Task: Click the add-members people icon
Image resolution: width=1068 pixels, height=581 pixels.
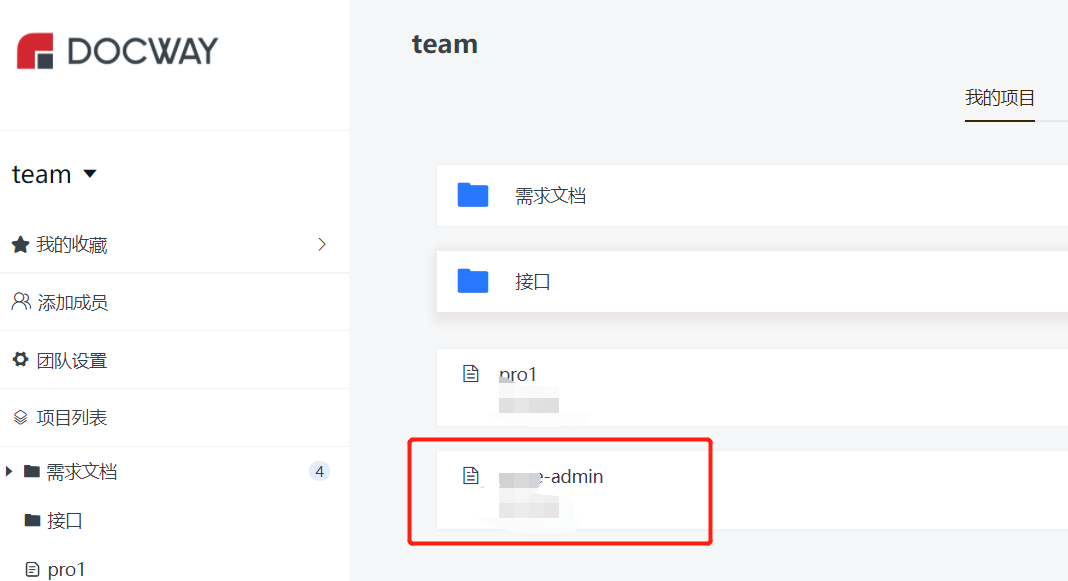Action: pyautogui.click(x=19, y=302)
